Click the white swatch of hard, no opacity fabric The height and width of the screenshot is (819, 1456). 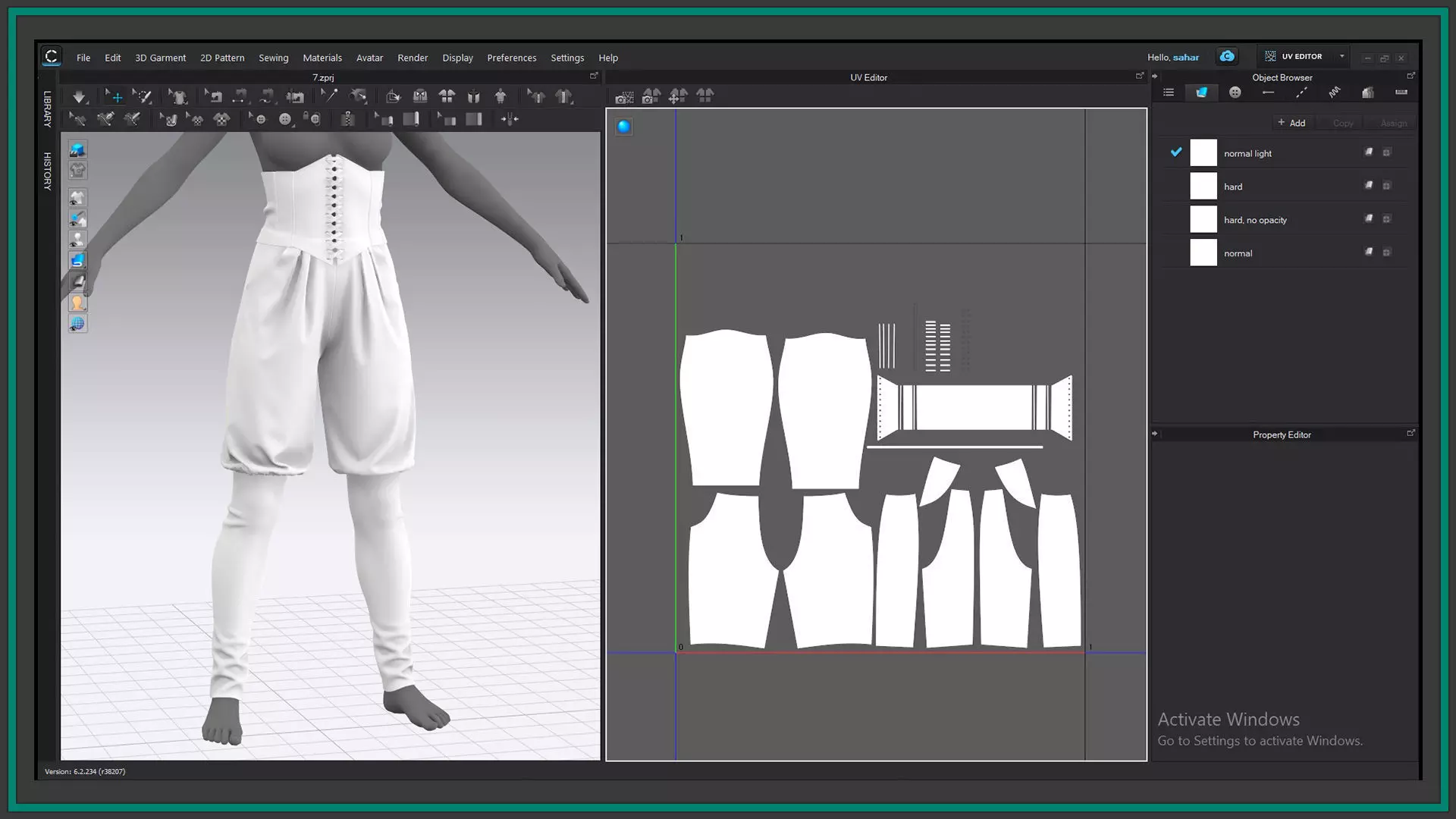[1203, 219]
